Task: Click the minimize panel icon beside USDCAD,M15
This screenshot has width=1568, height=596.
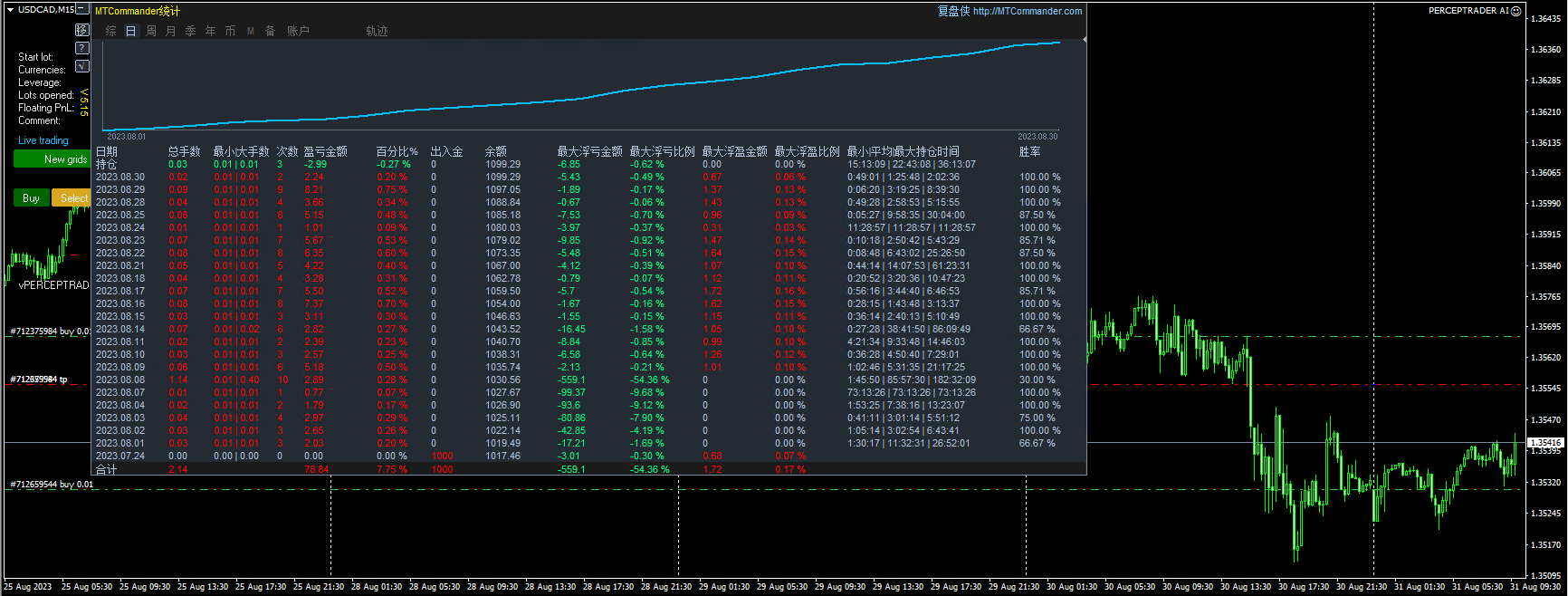Action: 82,10
